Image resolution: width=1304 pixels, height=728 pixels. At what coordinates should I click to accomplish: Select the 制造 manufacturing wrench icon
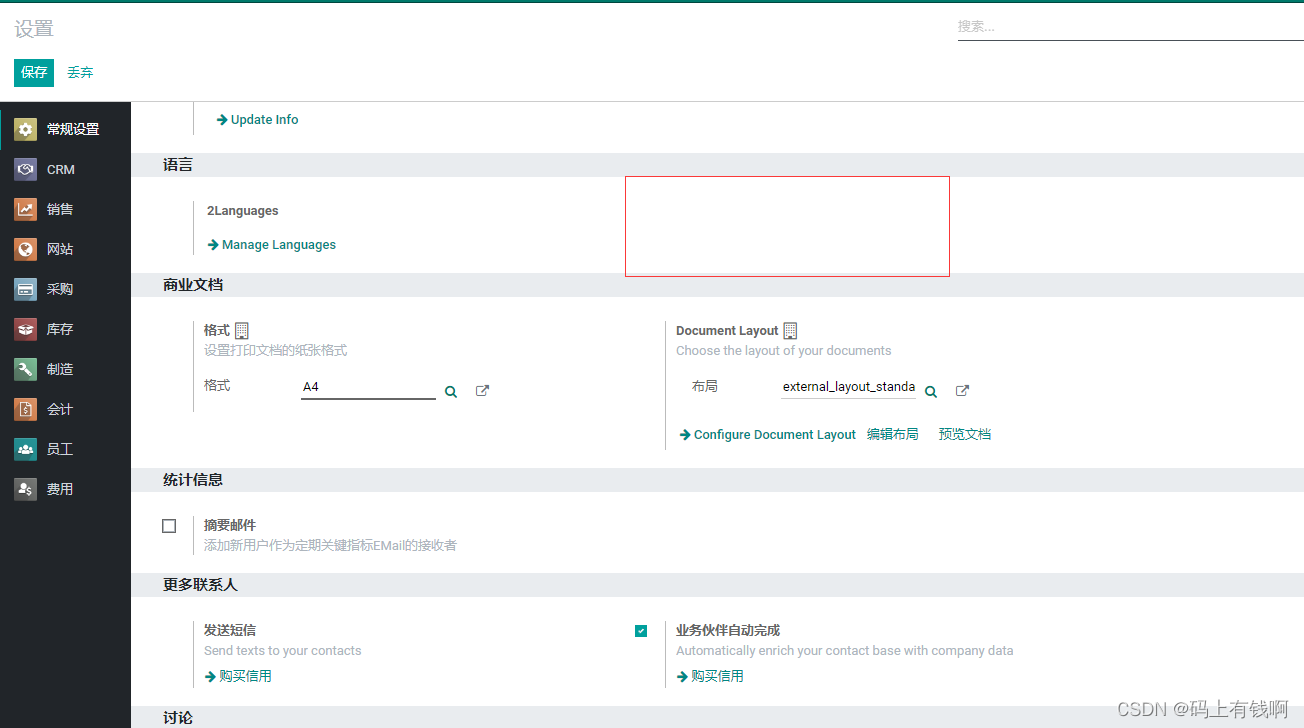24,368
